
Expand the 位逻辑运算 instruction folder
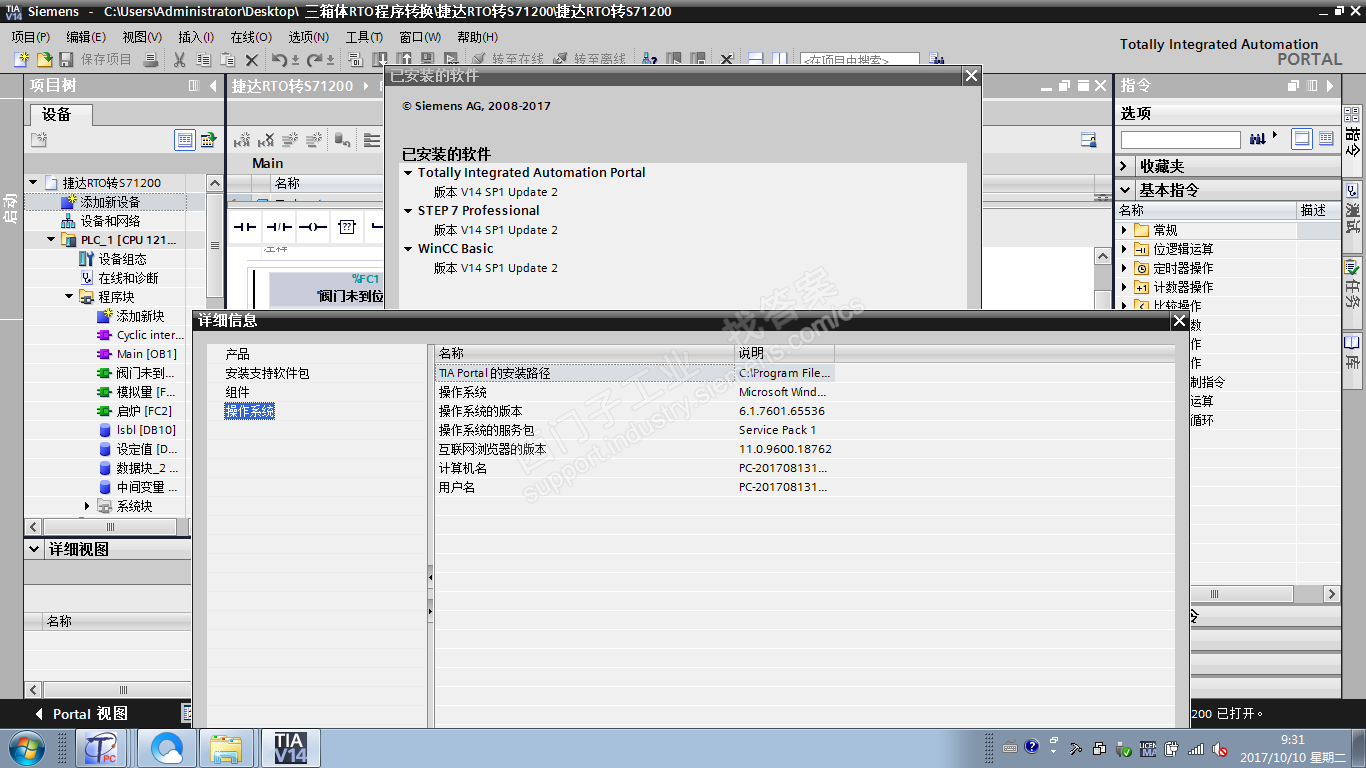click(x=1124, y=249)
